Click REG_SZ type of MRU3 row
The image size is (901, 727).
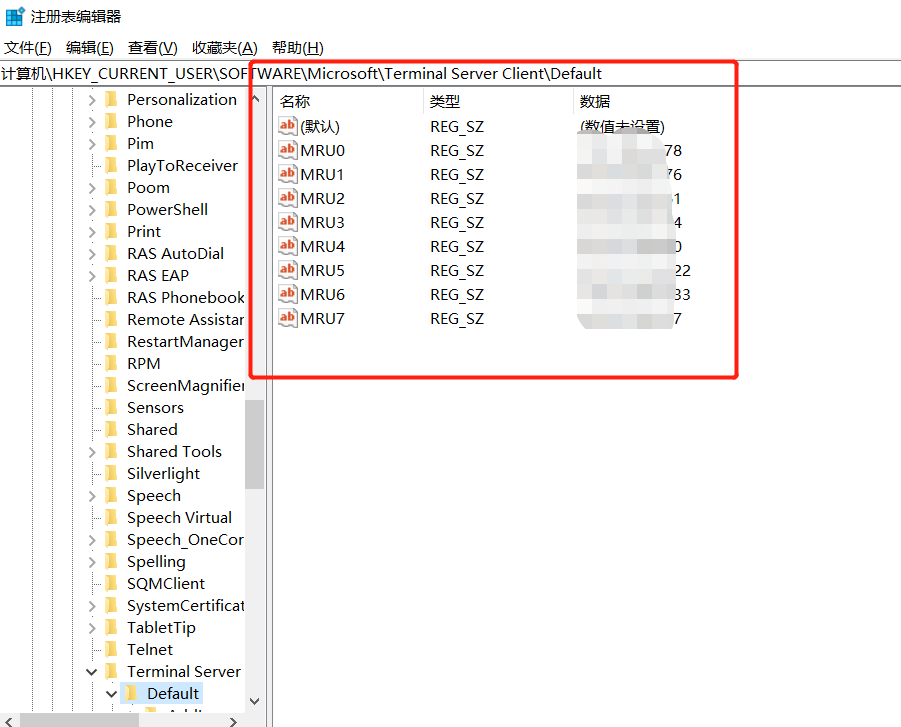(x=457, y=222)
